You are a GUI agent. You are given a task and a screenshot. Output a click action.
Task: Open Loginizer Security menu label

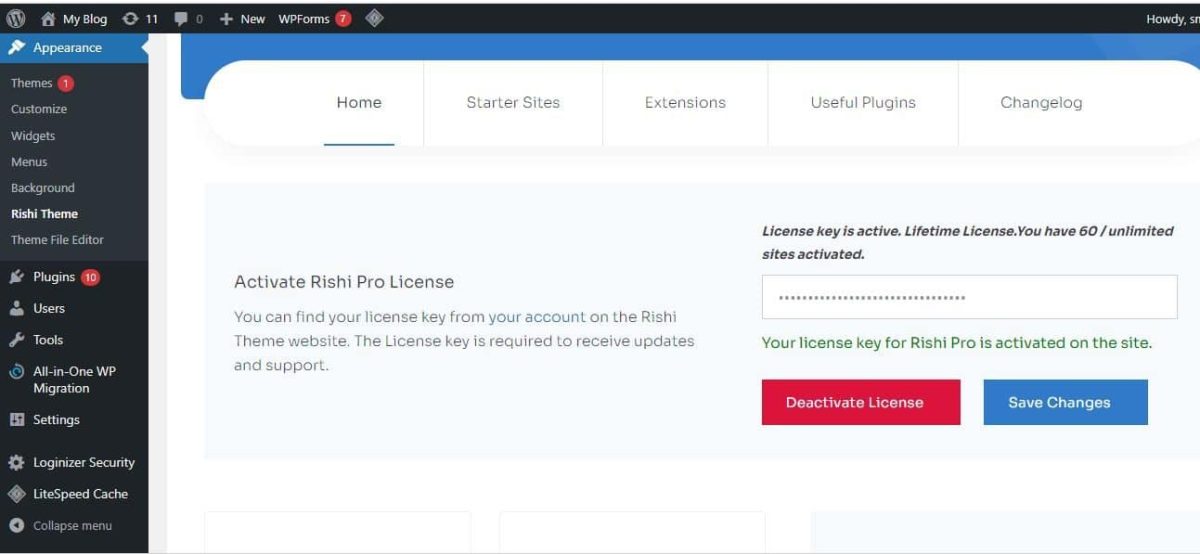pos(84,463)
